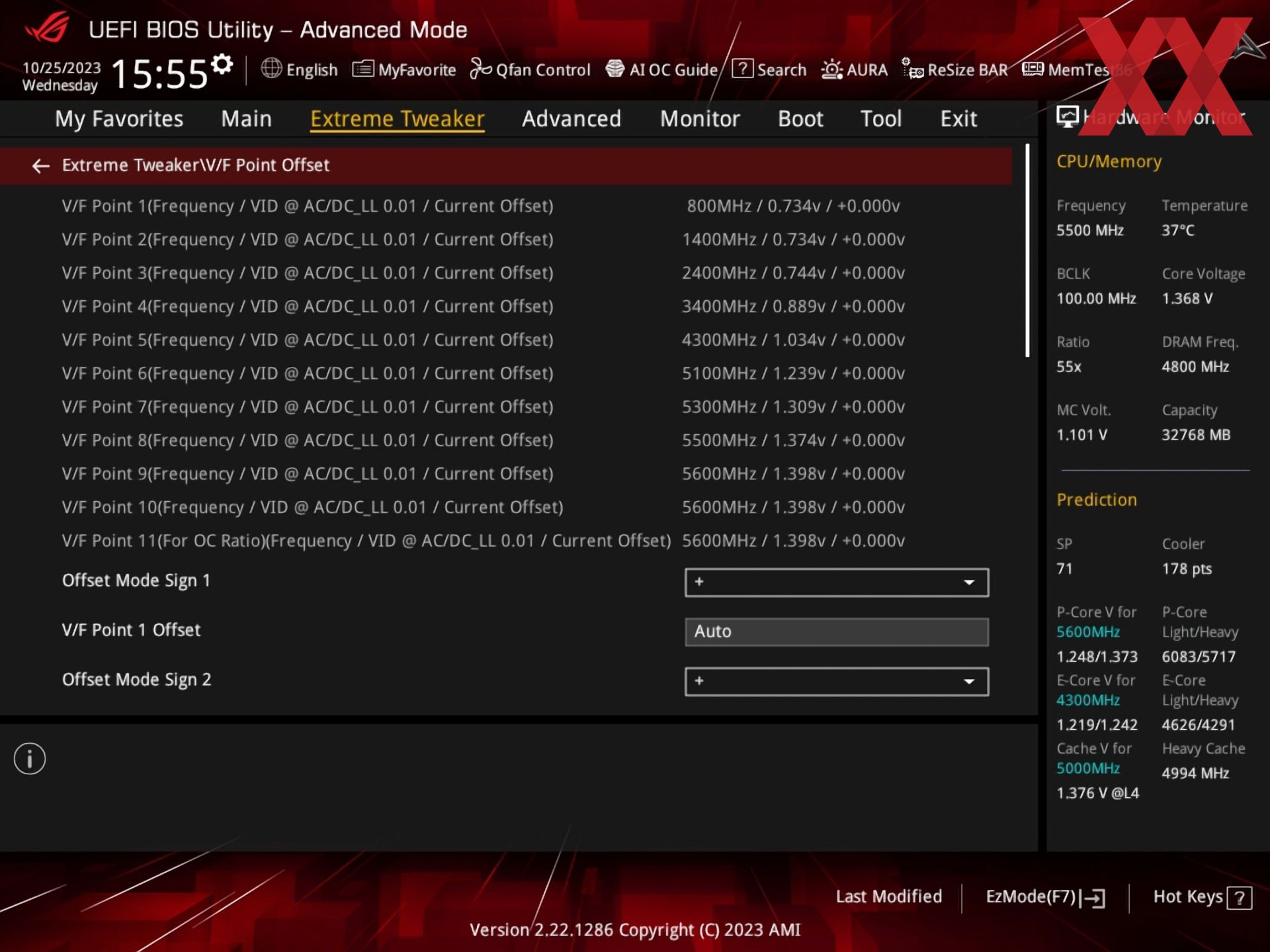1270x952 pixels.
Task: Click the Offset Mode Sign 2 label
Action: 136,680
